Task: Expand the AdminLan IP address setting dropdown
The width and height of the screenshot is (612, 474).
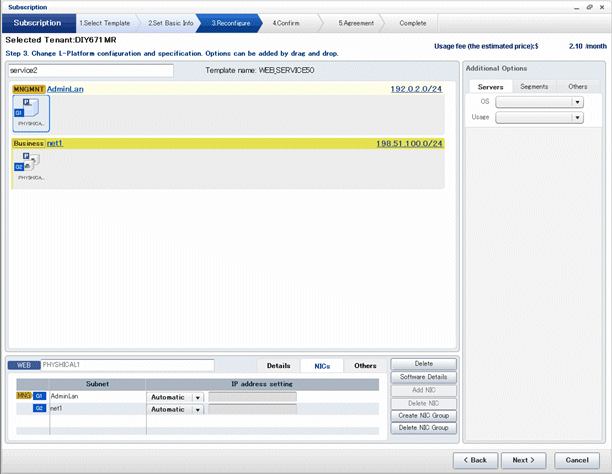Action: click(x=198, y=396)
